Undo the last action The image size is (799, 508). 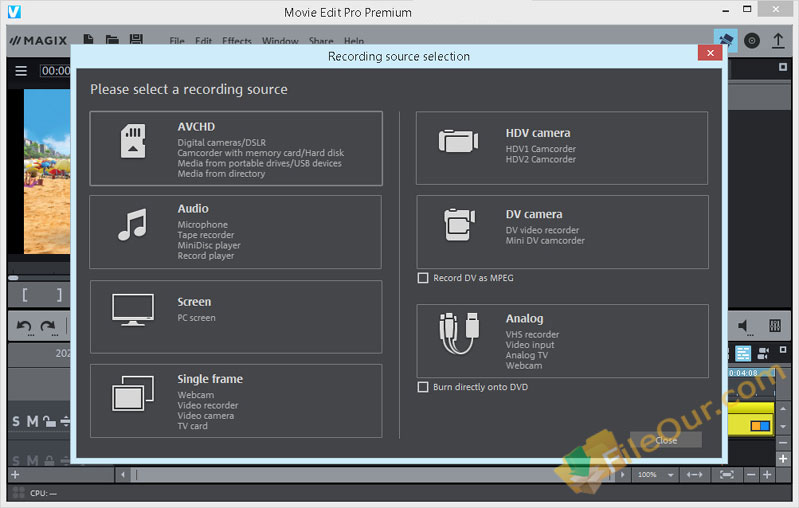point(24,326)
